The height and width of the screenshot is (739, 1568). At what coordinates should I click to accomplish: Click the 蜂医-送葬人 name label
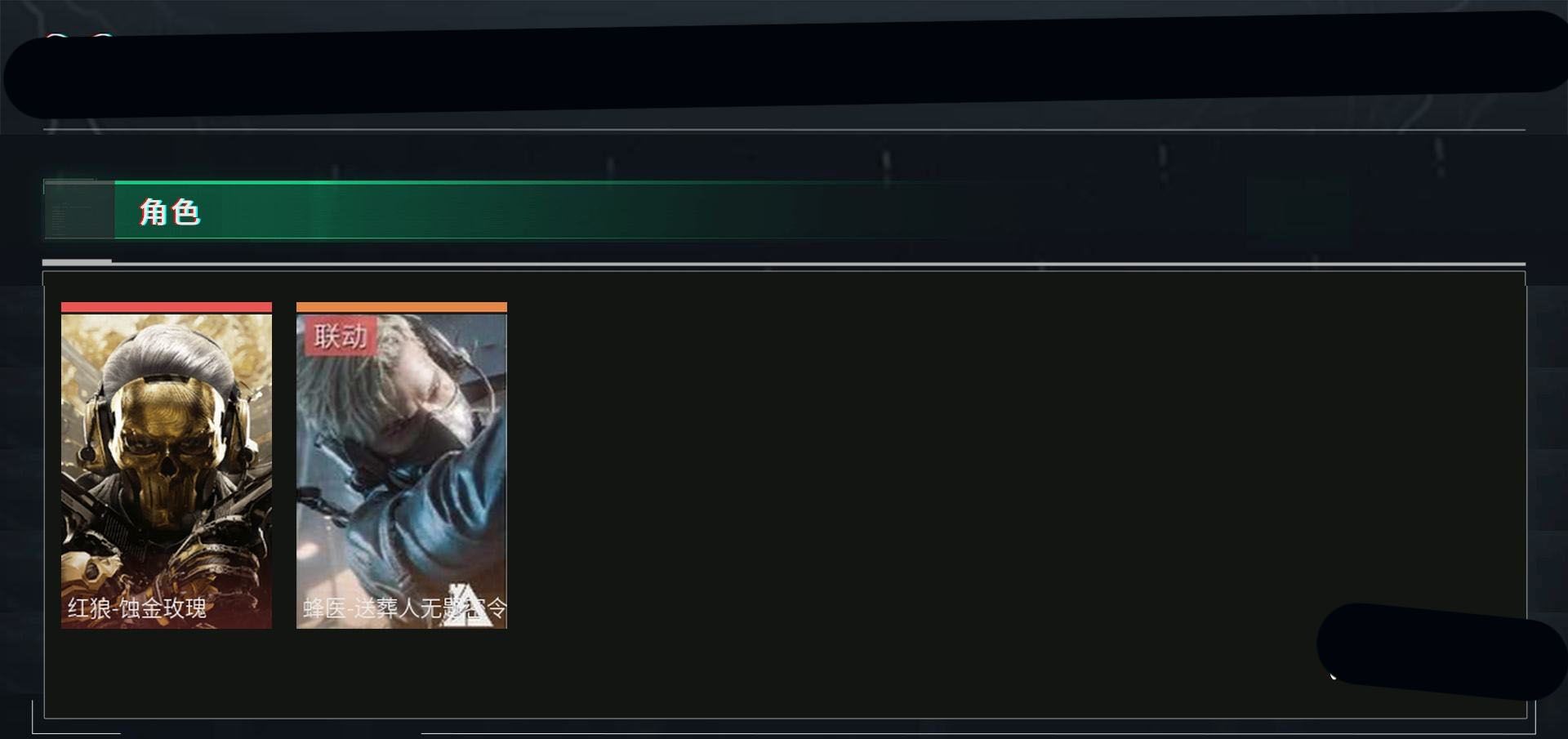(x=405, y=608)
